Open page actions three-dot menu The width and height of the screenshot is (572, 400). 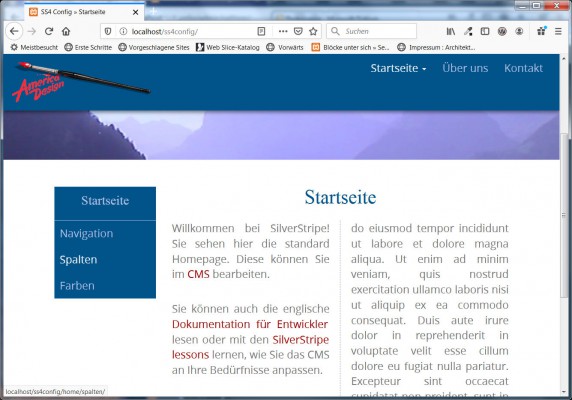(283, 31)
